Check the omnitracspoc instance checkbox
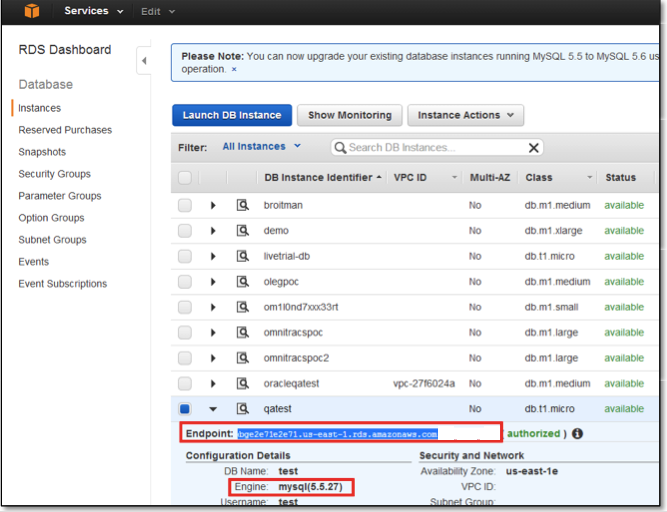Viewport: 667px width, 512px height. 185,332
